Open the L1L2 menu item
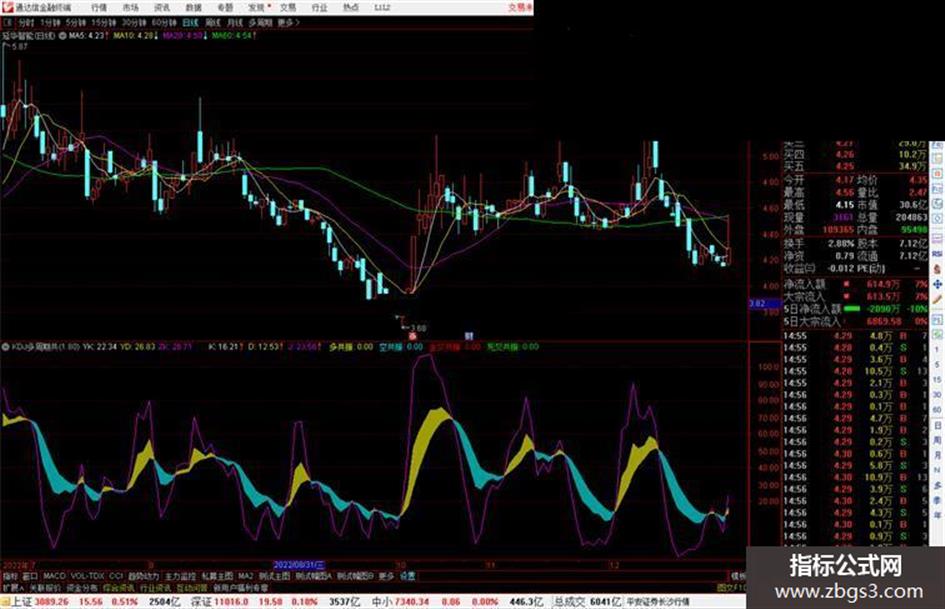This screenshot has height=609, width=945. point(382,8)
